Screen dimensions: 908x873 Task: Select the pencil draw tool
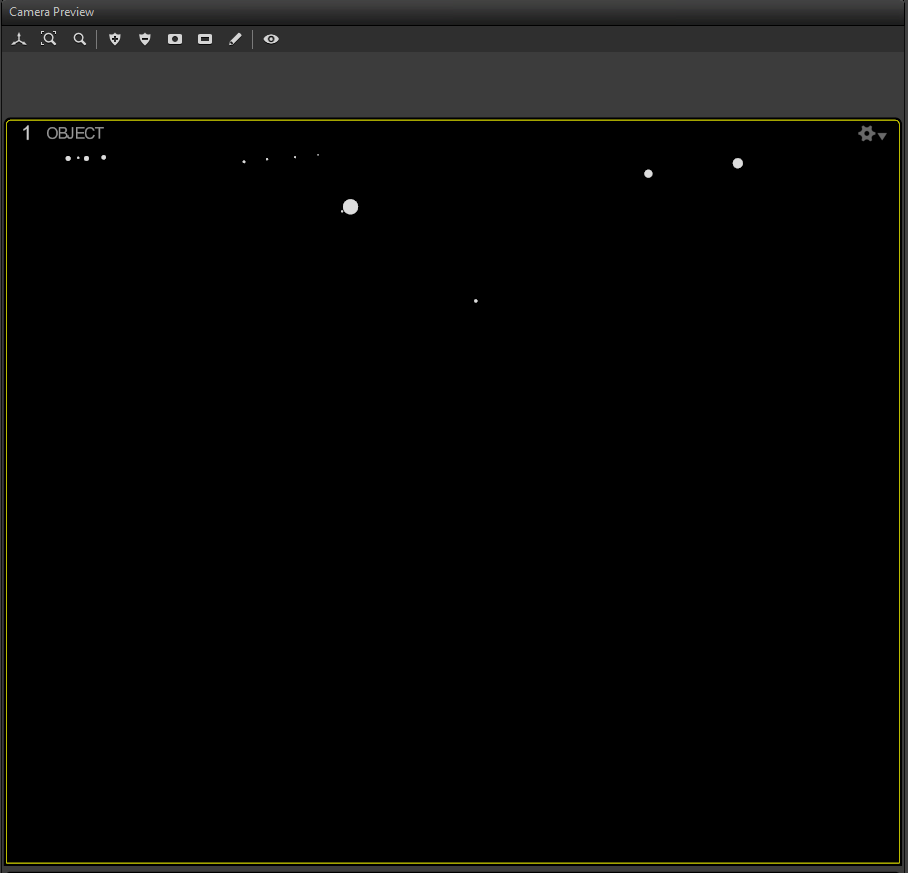pyautogui.click(x=235, y=39)
